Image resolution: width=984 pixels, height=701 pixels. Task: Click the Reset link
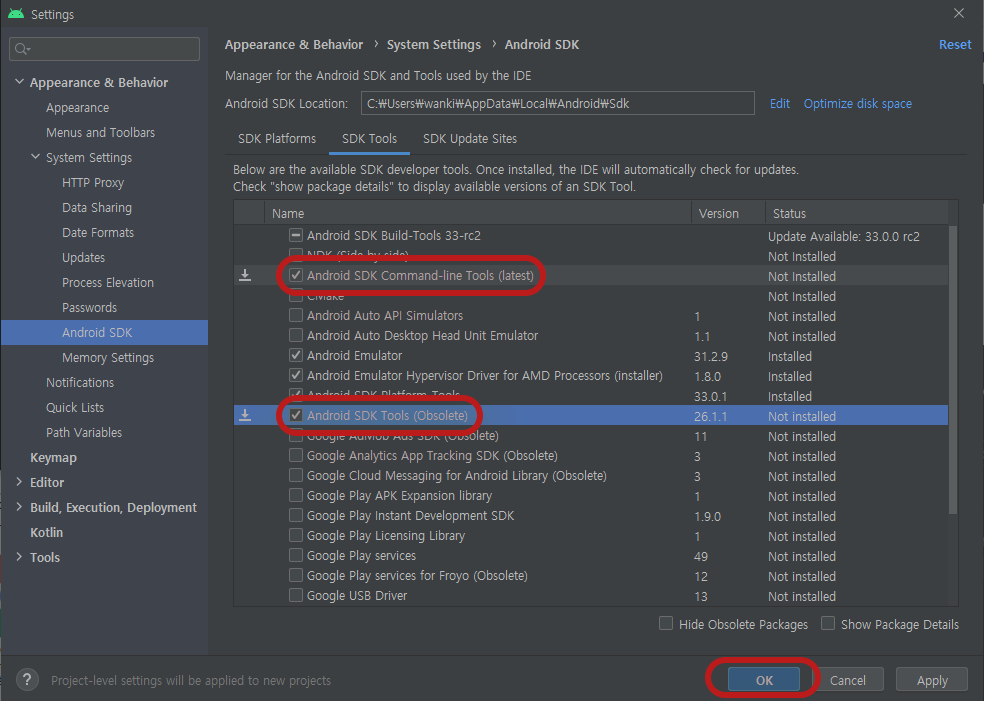pyautogui.click(x=955, y=45)
